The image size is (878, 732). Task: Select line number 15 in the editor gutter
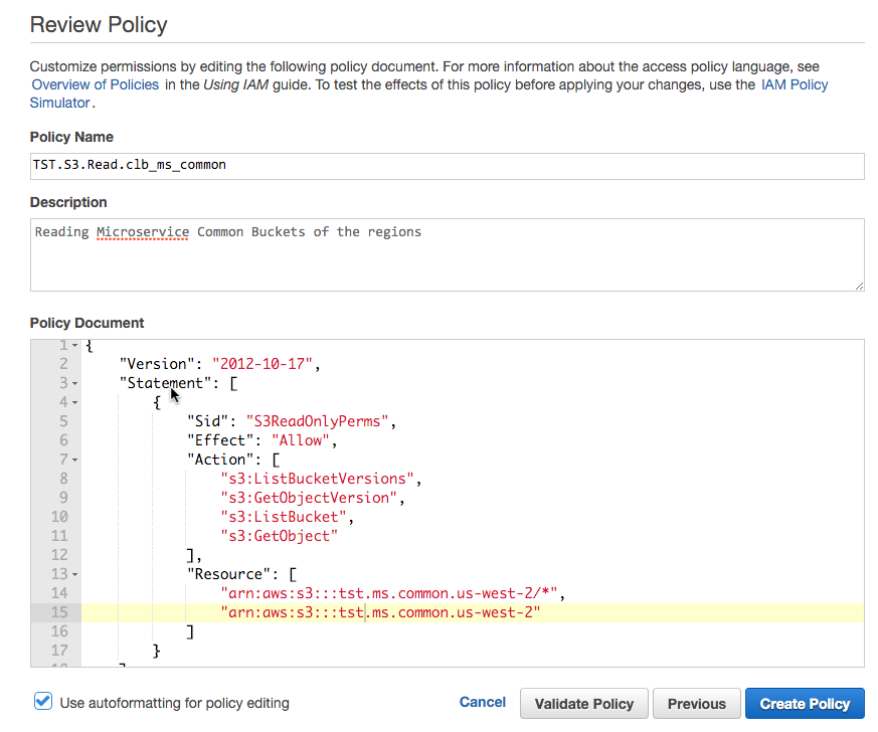pyautogui.click(x=58, y=612)
